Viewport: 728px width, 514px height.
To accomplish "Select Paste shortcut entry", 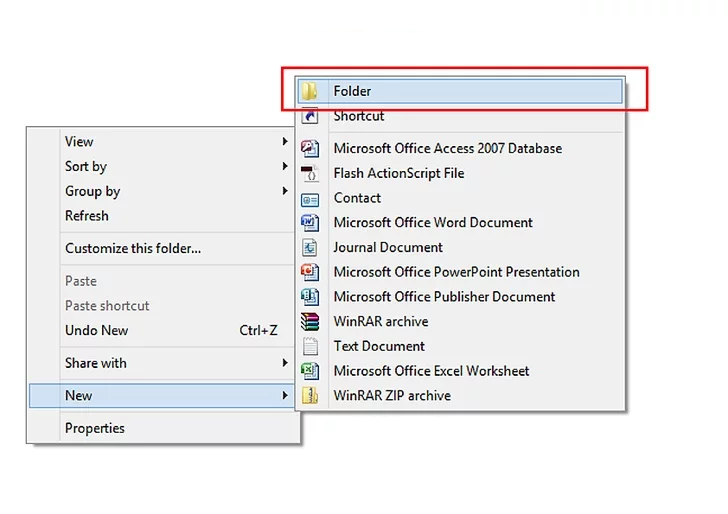I will pyautogui.click(x=107, y=306).
